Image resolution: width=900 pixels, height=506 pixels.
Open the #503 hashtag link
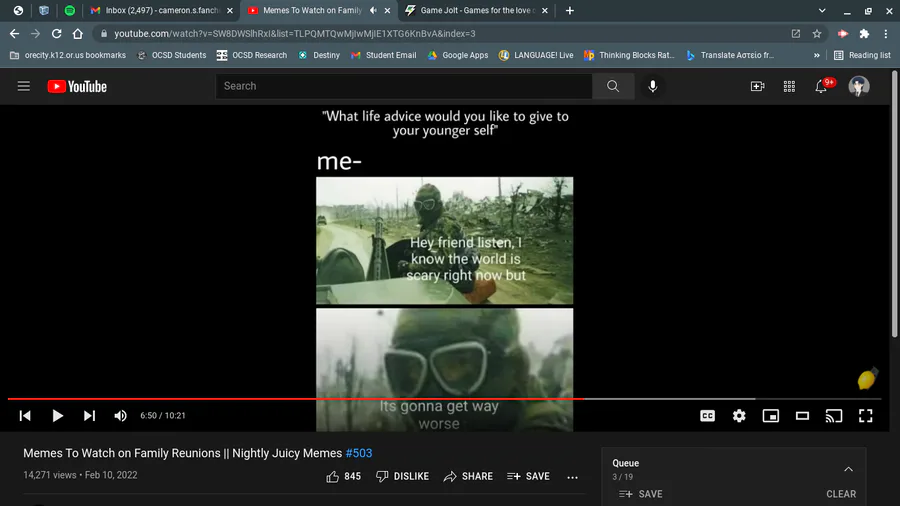click(x=359, y=453)
